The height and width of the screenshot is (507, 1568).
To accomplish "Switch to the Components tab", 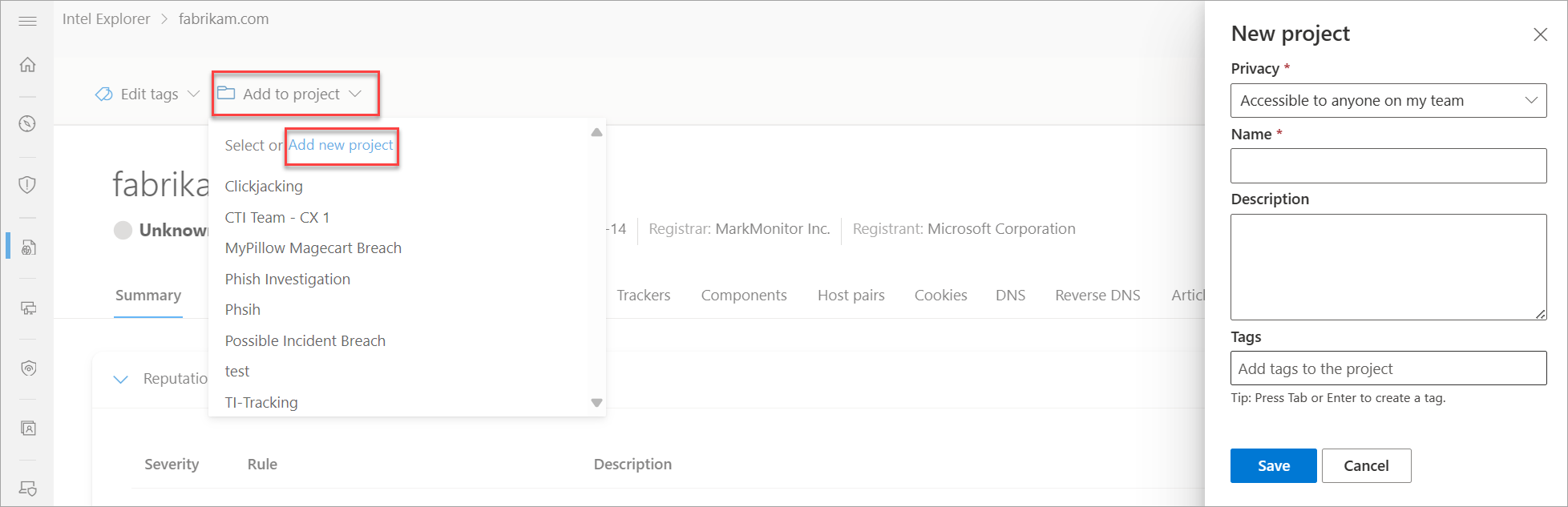I will [743, 296].
